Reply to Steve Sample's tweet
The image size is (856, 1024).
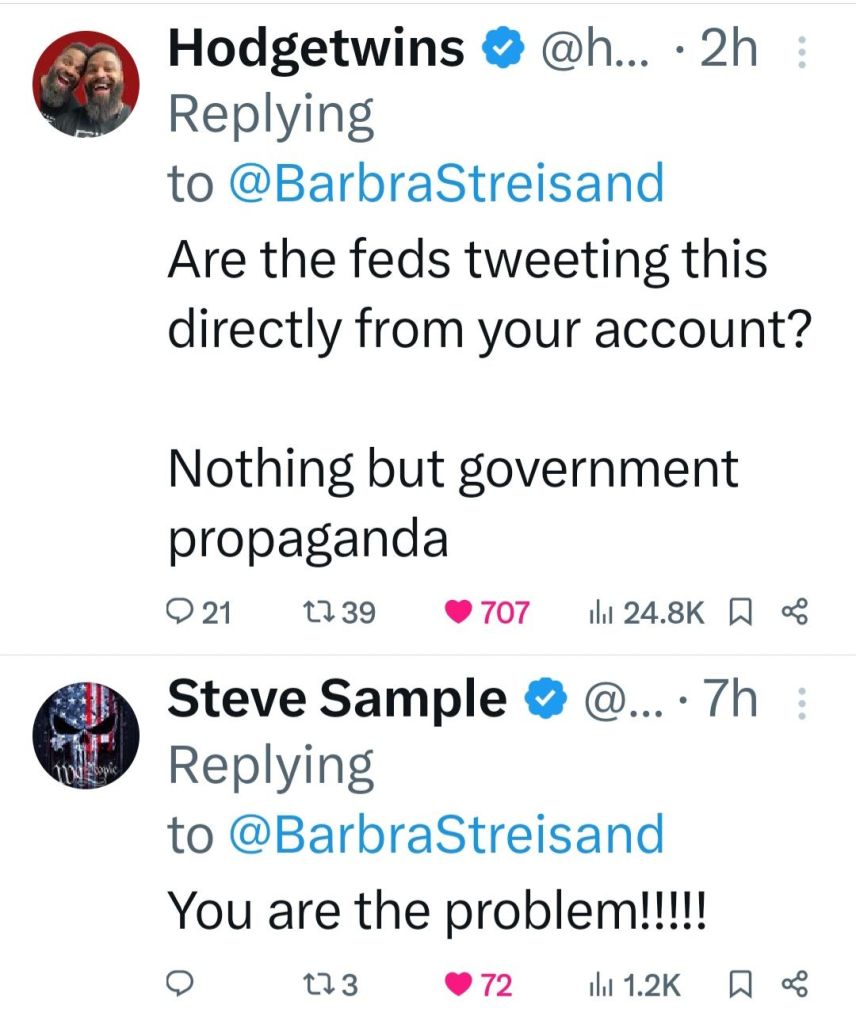(x=180, y=985)
